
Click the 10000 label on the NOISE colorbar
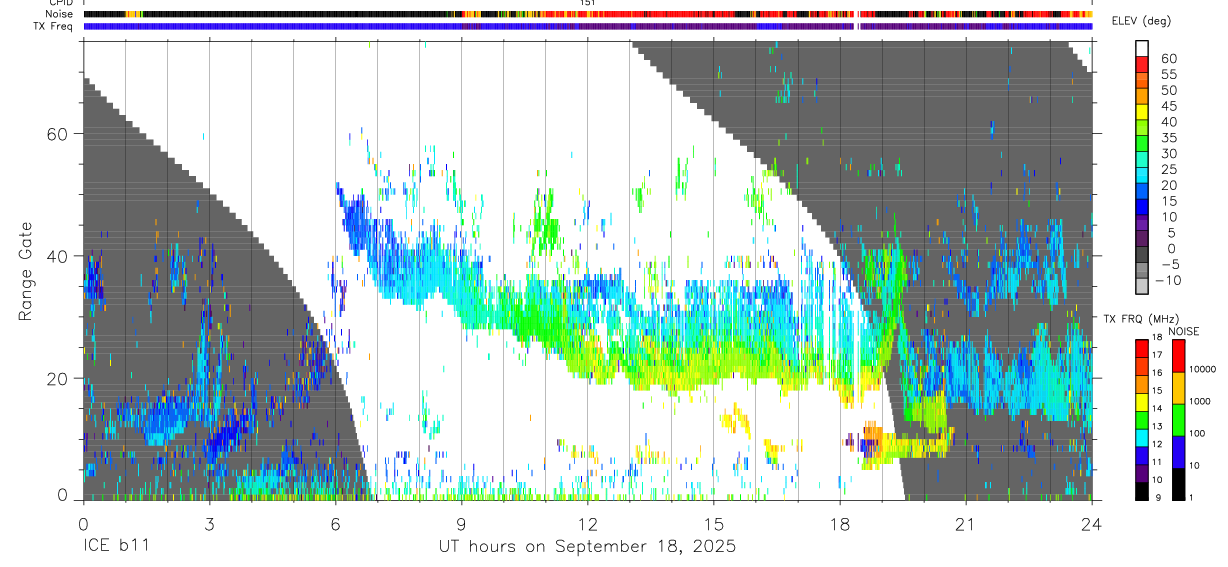coord(1204,370)
